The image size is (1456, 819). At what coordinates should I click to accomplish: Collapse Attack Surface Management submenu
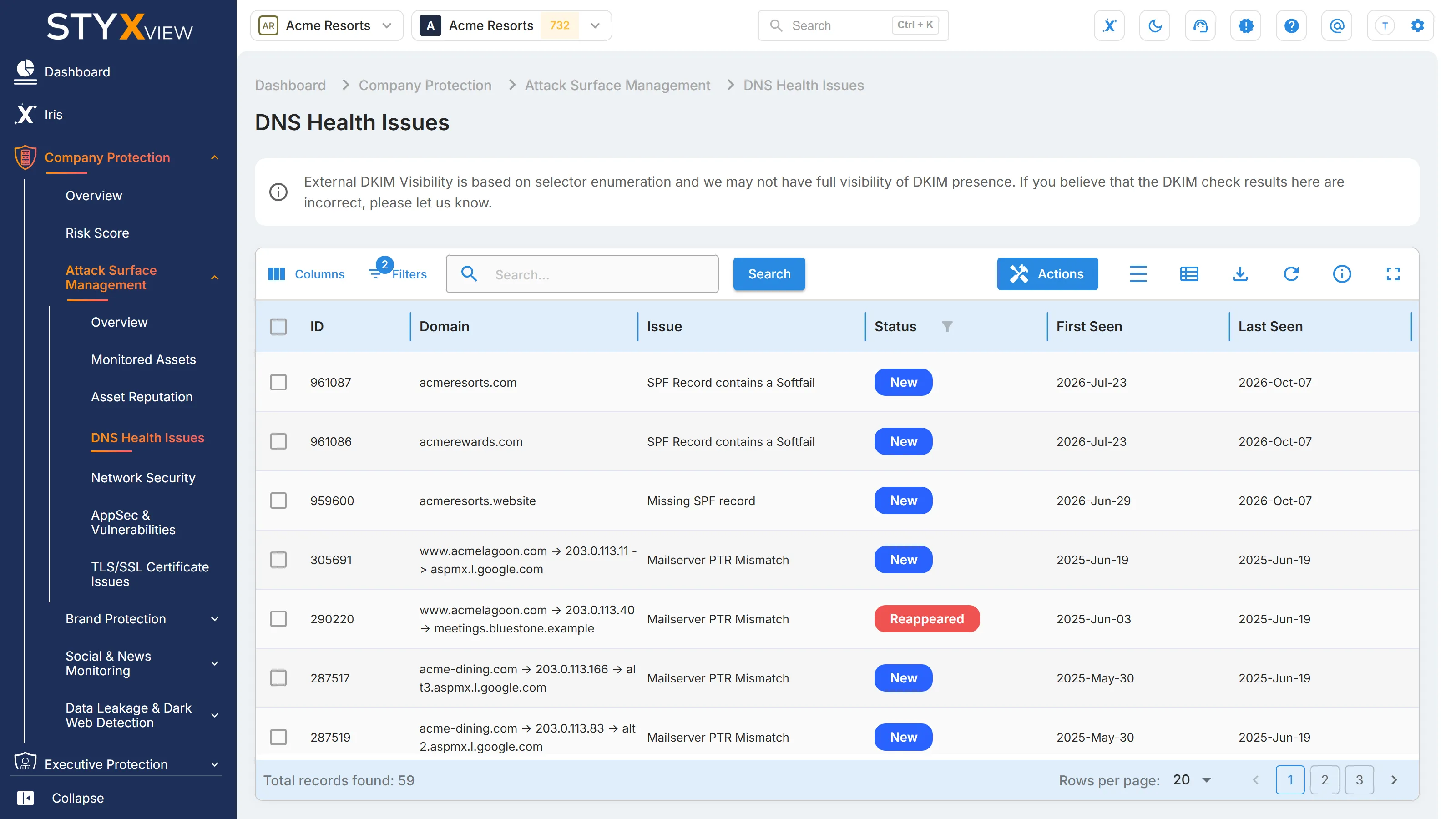pyautogui.click(x=215, y=278)
